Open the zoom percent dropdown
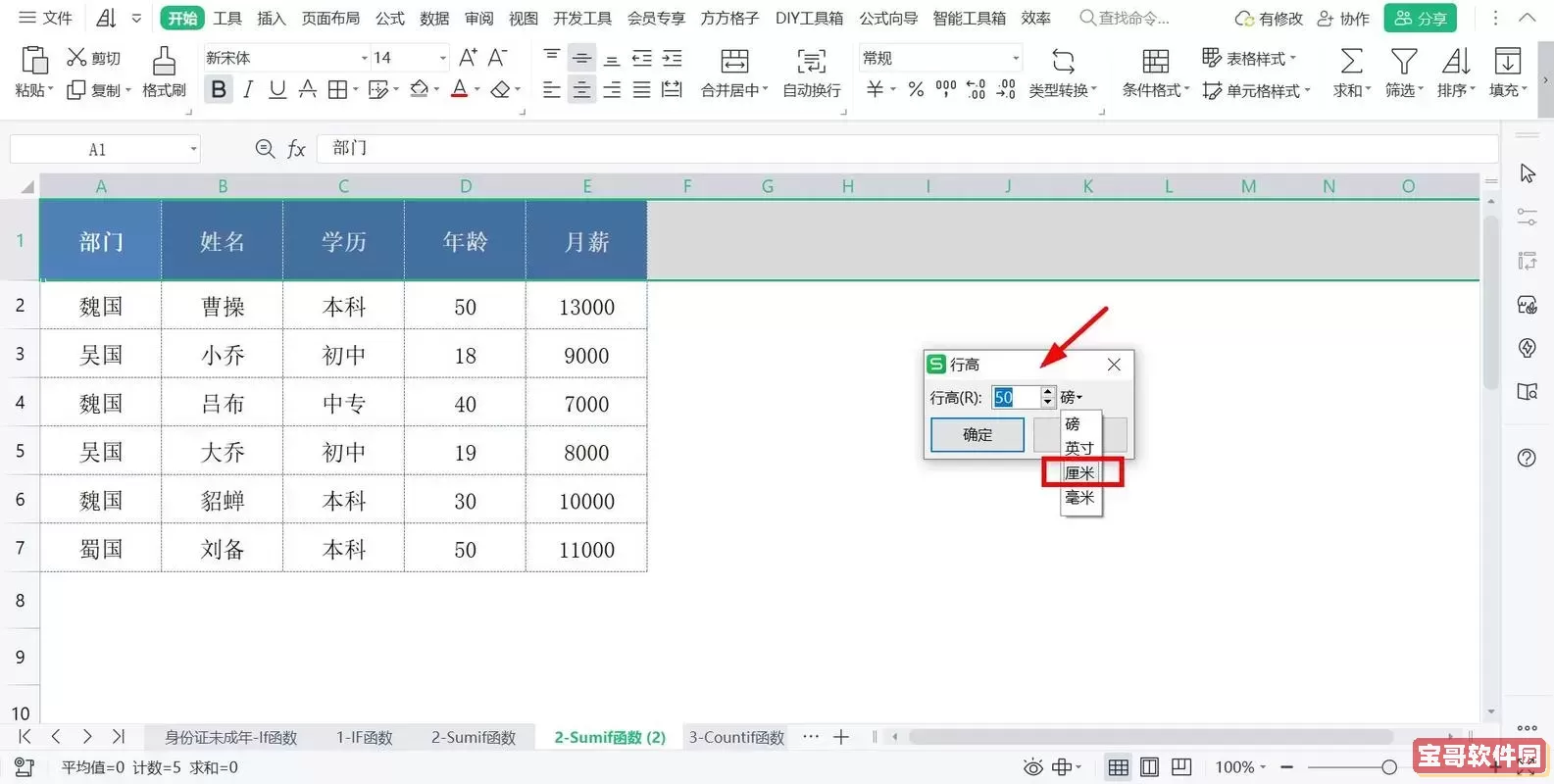Viewport: 1554px width, 784px height. pos(1262,767)
